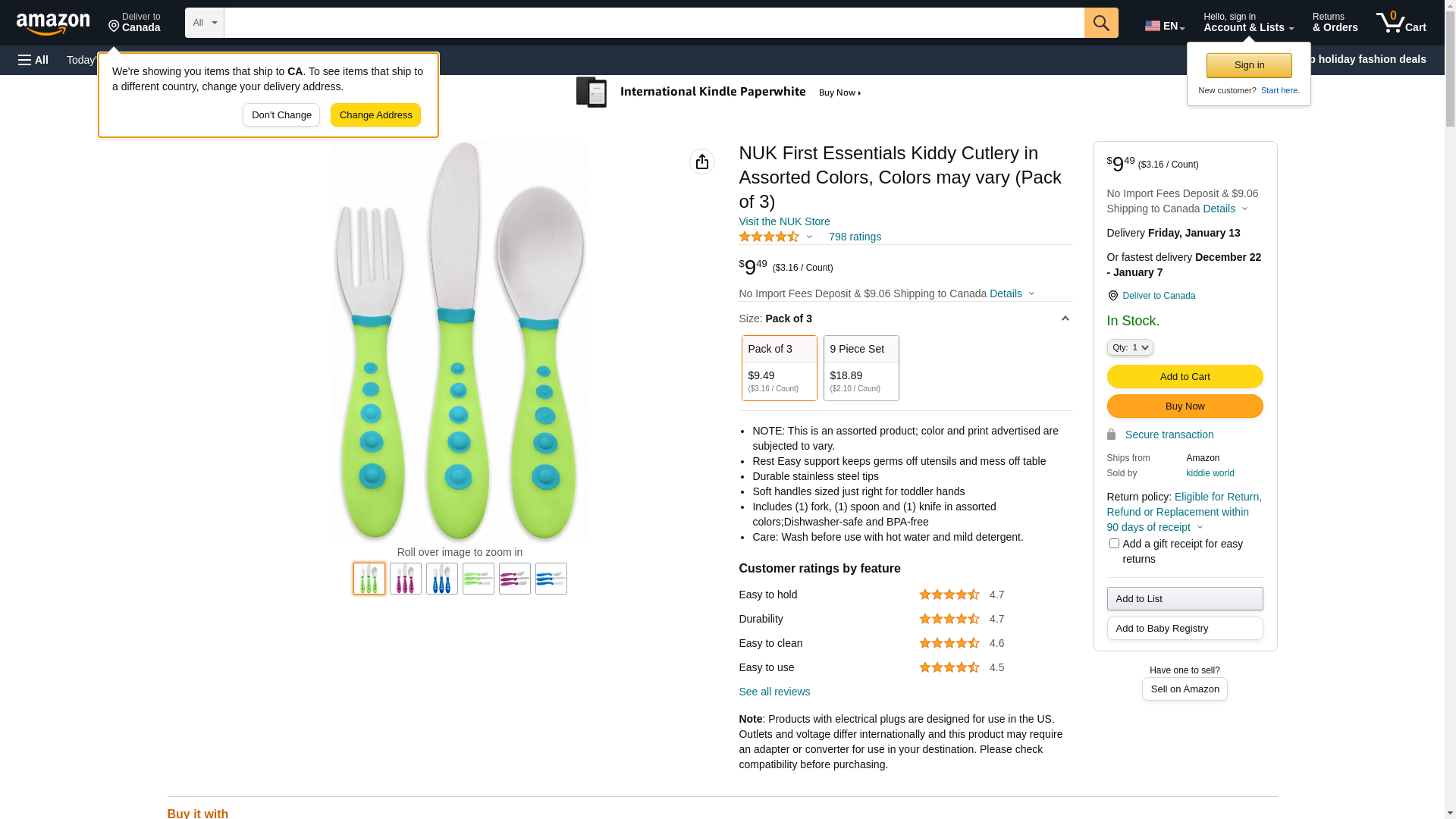Click the Add to Cart button
The image size is (1456, 819).
(x=1184, y=376)
